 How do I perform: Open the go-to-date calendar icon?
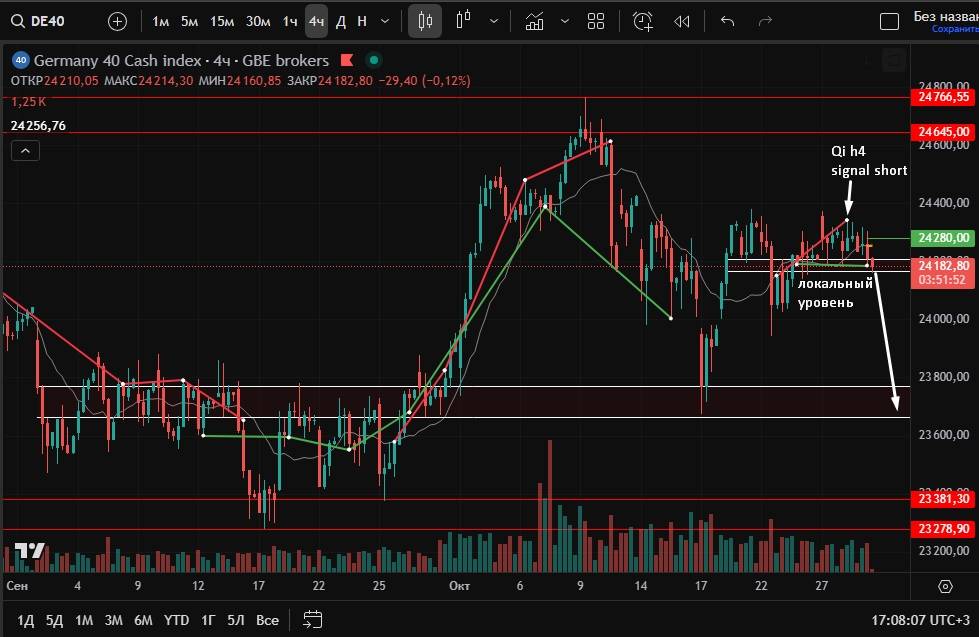coord(313,619)
